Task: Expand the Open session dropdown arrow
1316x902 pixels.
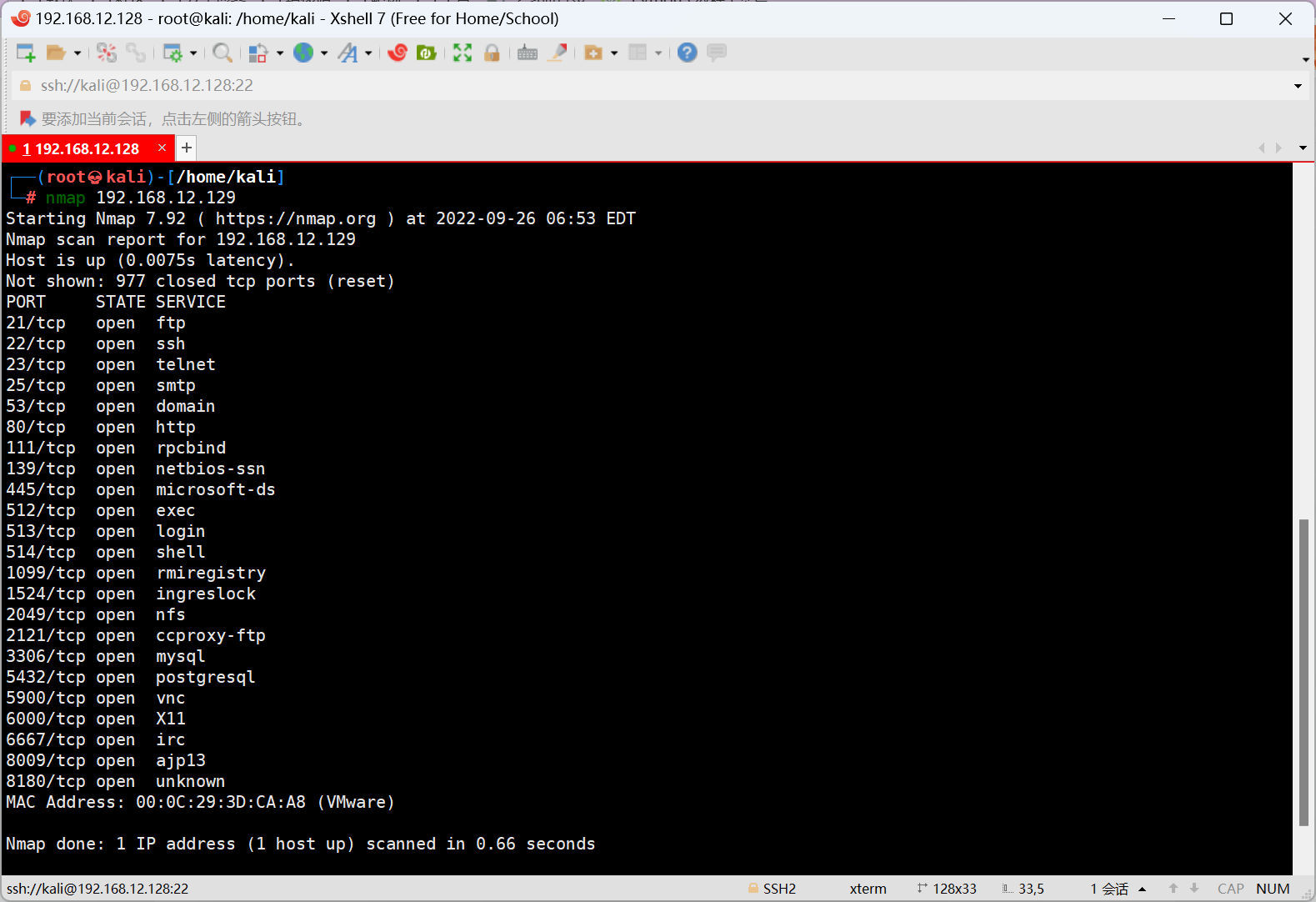Action: (x=78, y=53)
